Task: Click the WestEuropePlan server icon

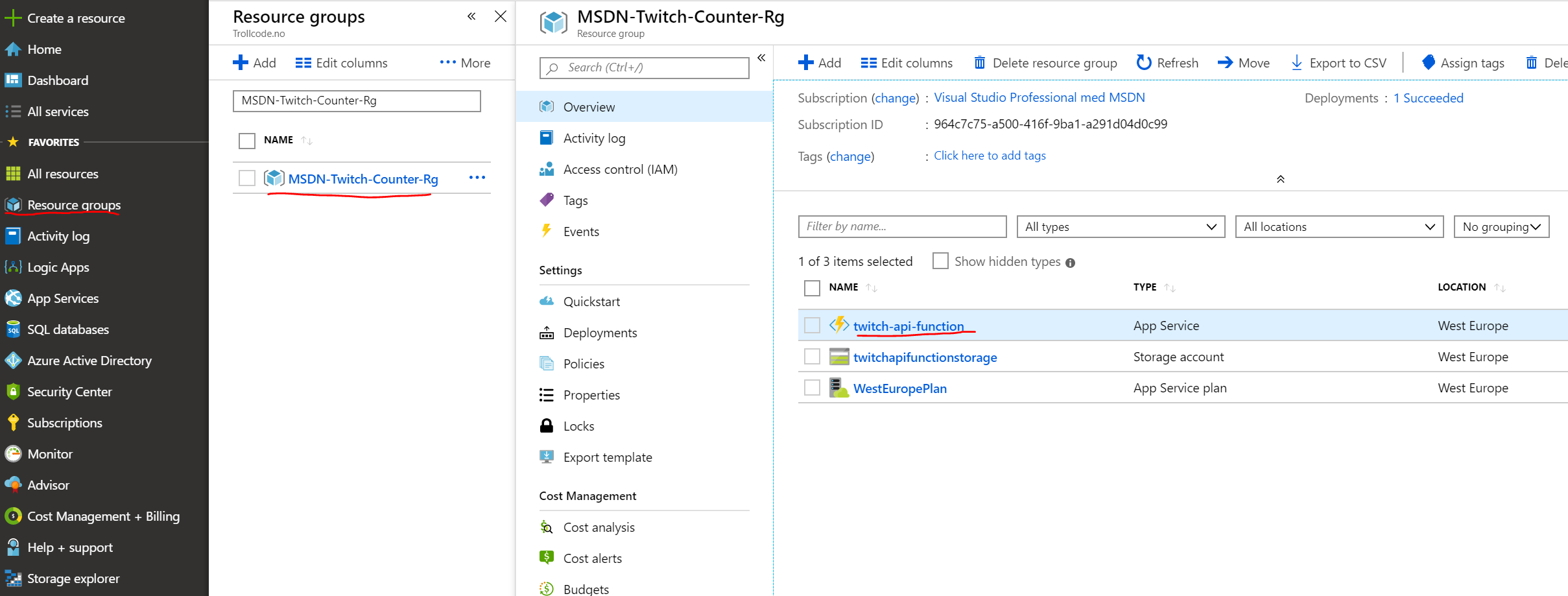Action: (839, 388)
